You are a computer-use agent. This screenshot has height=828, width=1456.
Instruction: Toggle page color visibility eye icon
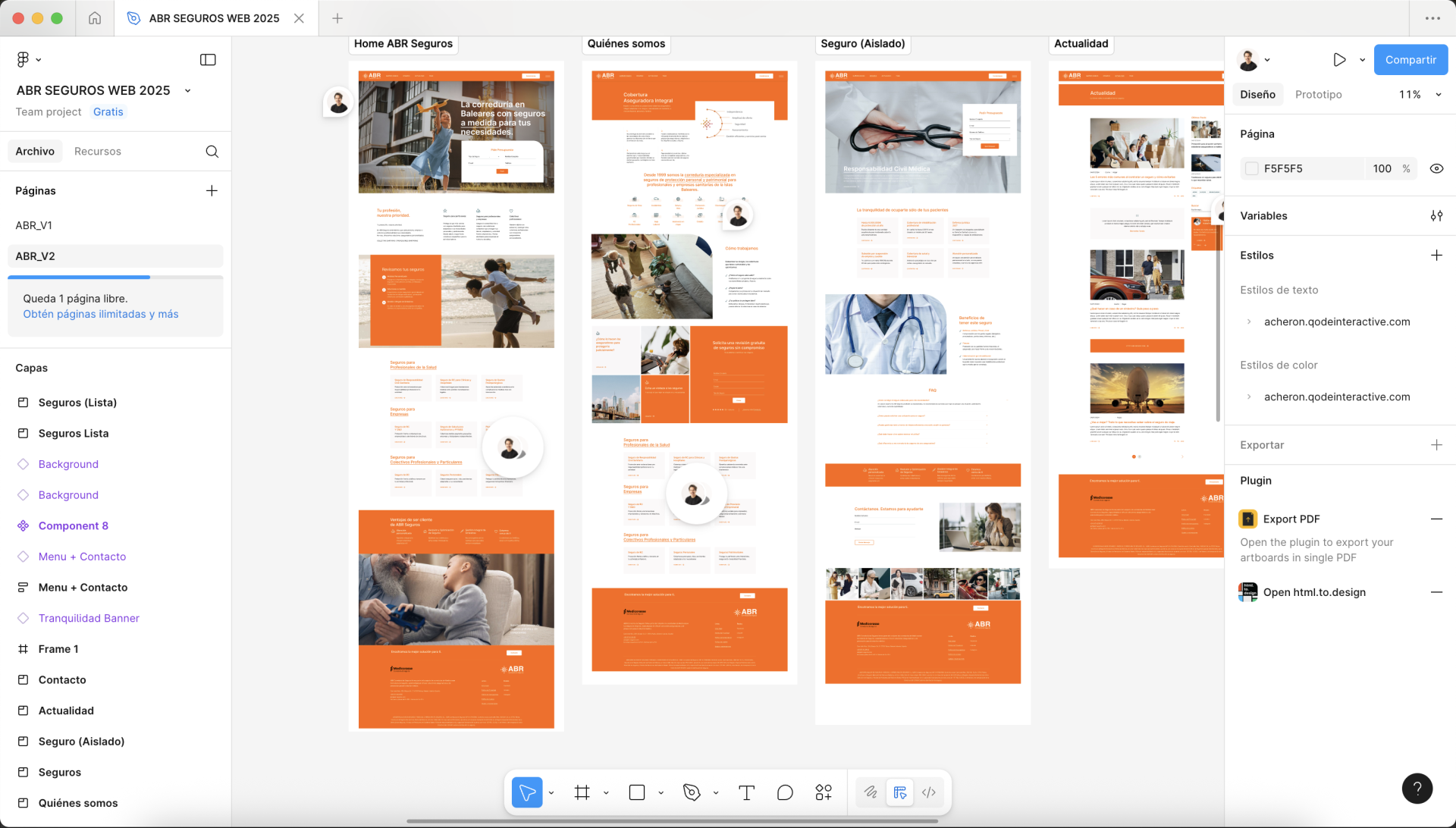1436,169
